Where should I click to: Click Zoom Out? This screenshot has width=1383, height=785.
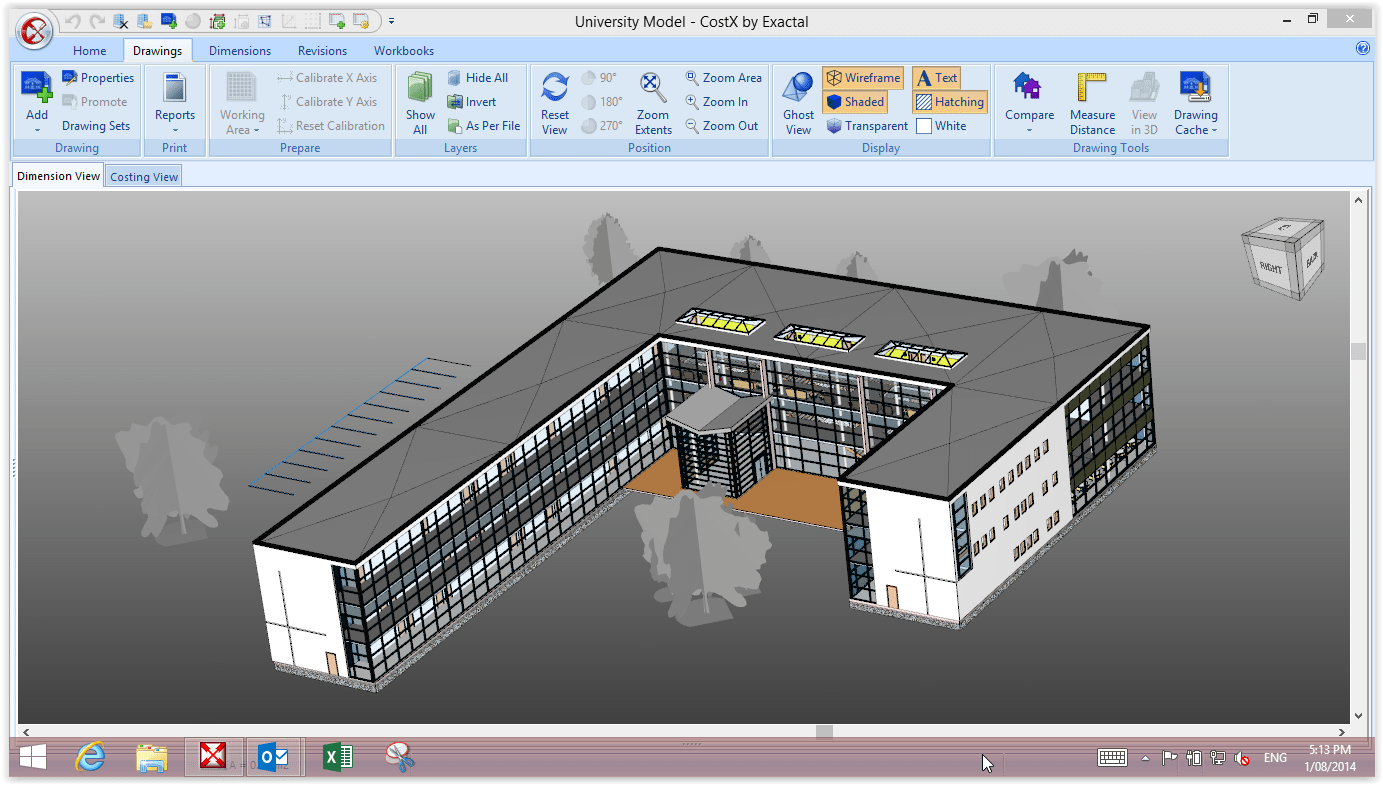coord(722,126)
